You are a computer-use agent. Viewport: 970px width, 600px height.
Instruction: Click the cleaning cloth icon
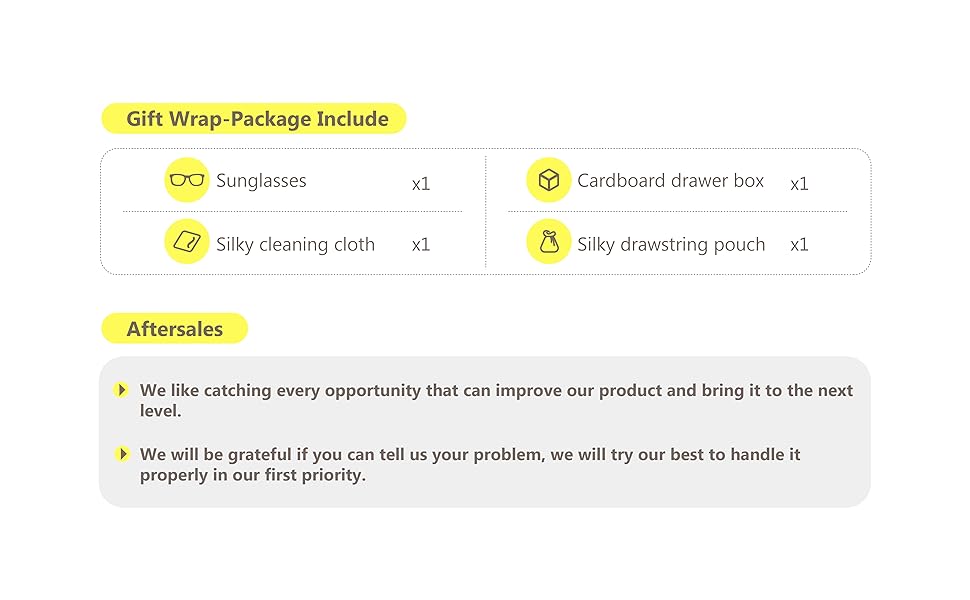coord(187,242)
